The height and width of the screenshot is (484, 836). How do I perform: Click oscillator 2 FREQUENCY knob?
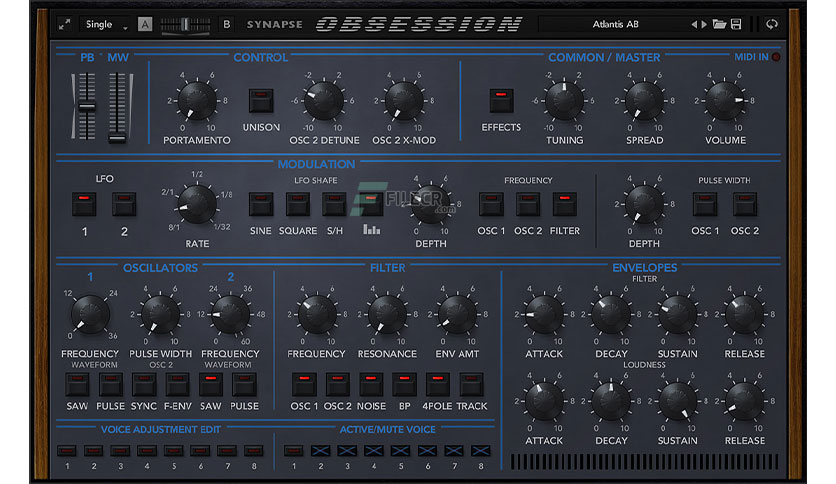click(230, 314)
